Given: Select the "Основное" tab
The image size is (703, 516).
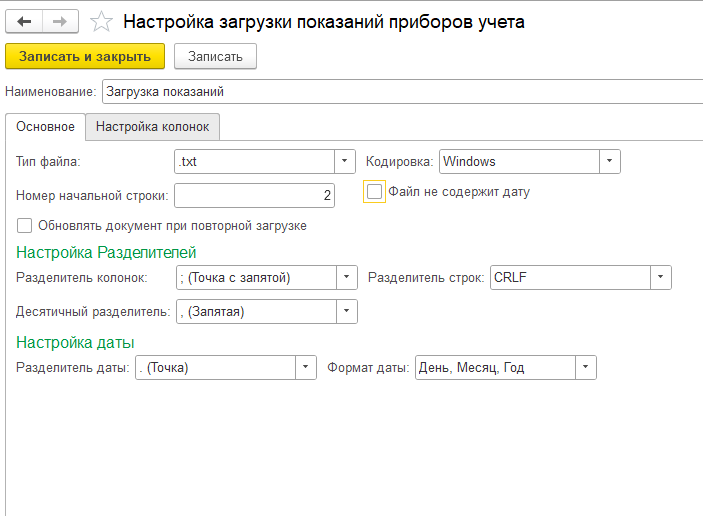Looking at the screenshot, I should [45, 127].
